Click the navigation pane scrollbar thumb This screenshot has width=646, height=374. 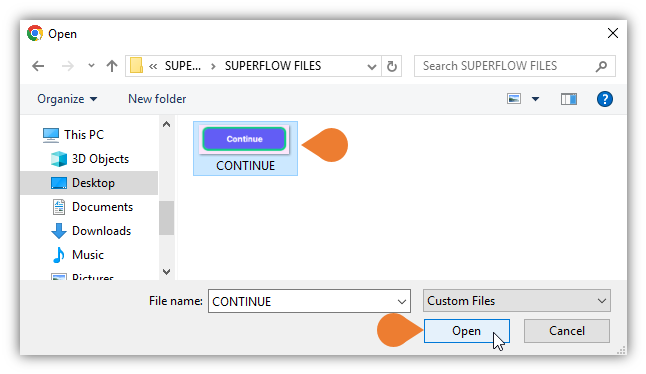click(166, 218)
